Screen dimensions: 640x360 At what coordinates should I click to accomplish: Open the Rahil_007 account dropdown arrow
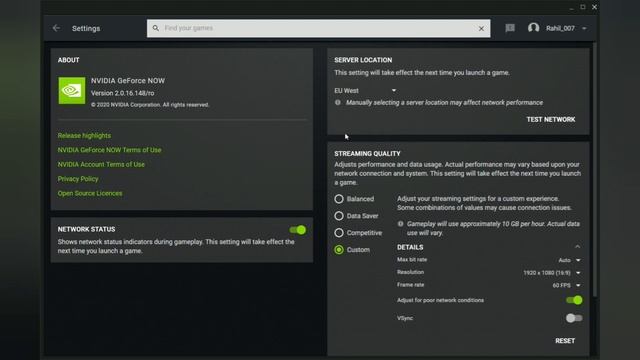click(x=584, y=29)
